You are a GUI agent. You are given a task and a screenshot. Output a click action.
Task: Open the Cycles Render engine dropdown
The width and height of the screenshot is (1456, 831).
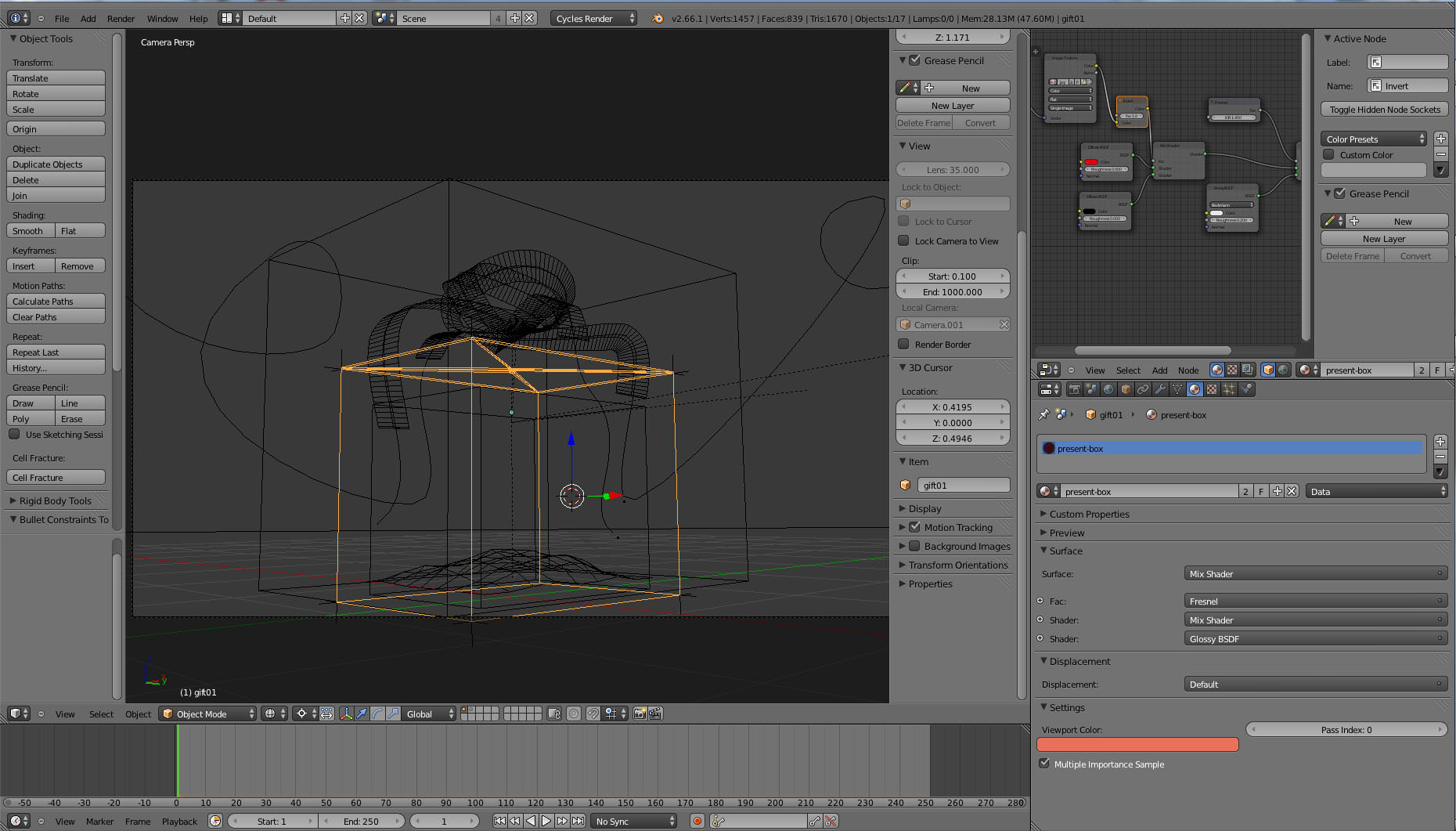tap(593, 18)
